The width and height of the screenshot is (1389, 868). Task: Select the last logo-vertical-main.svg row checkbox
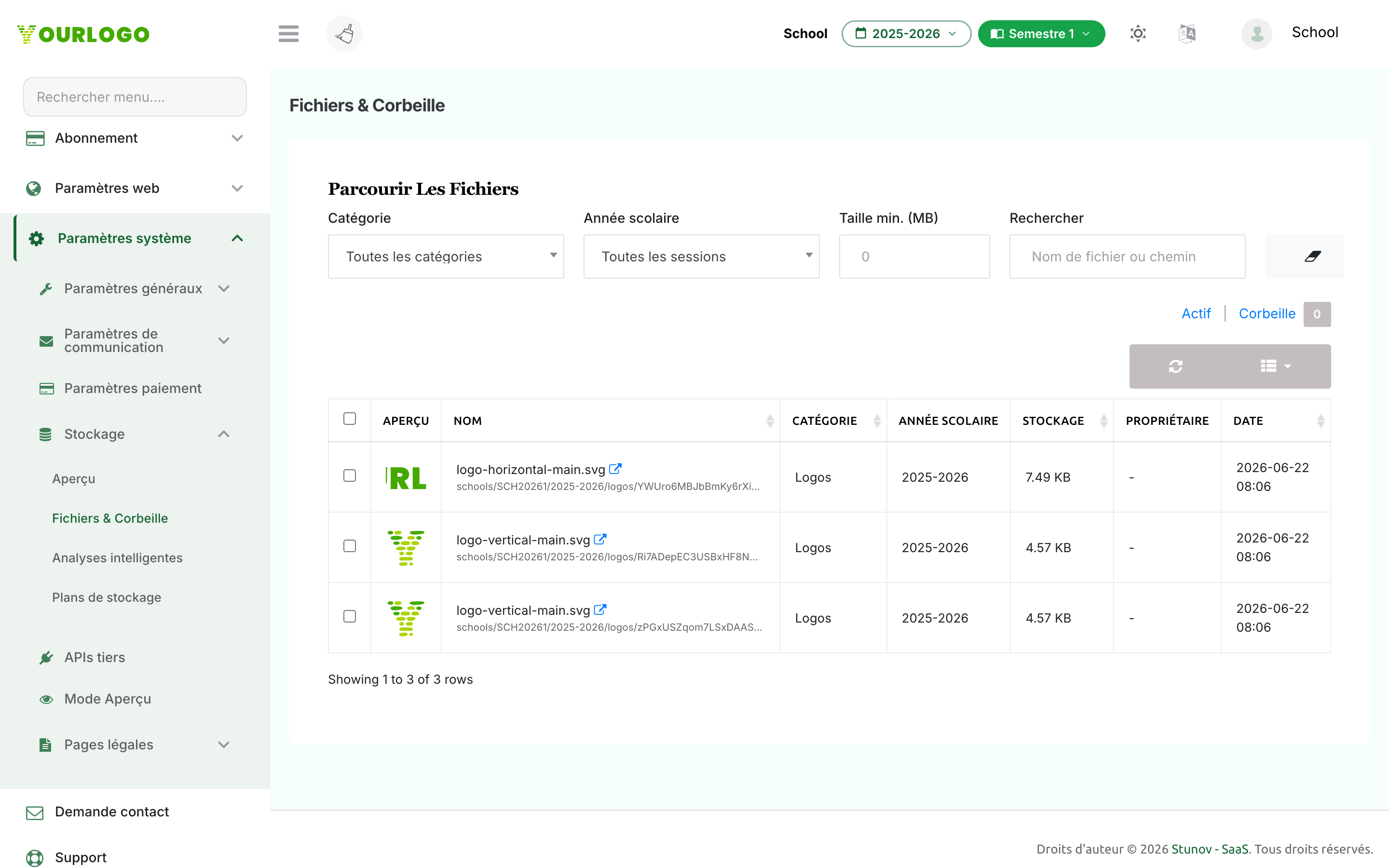350,616
